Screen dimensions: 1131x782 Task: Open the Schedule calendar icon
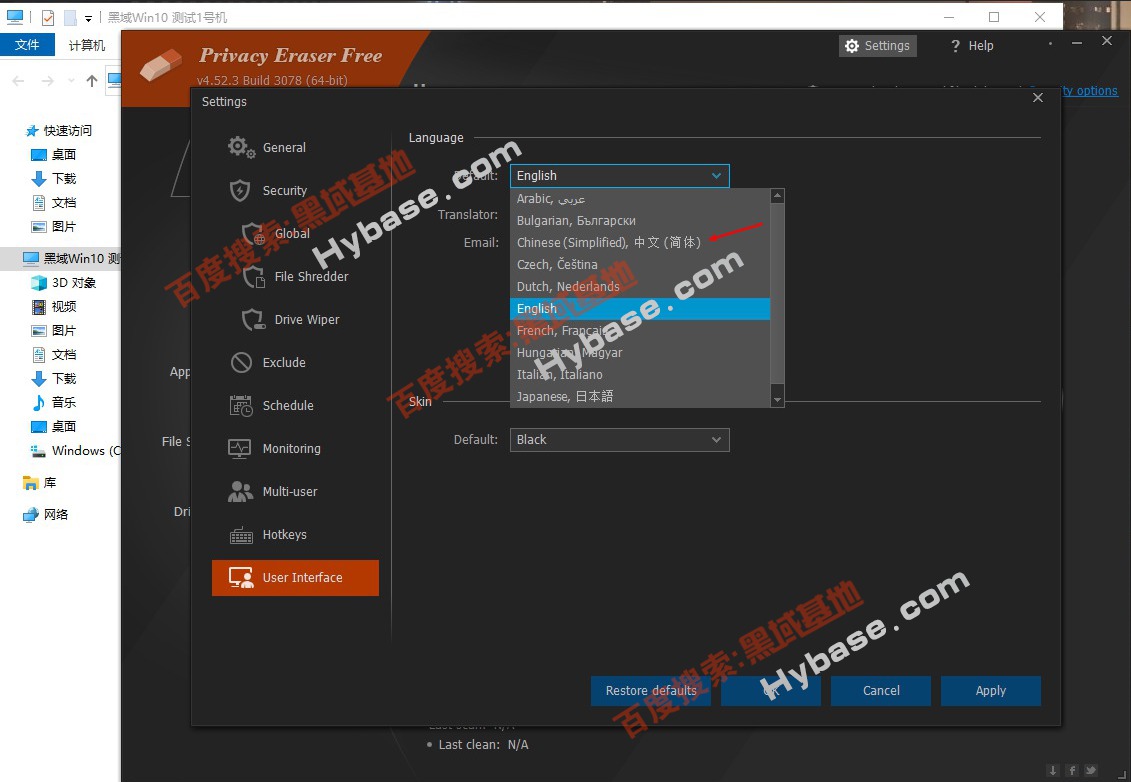241,405
